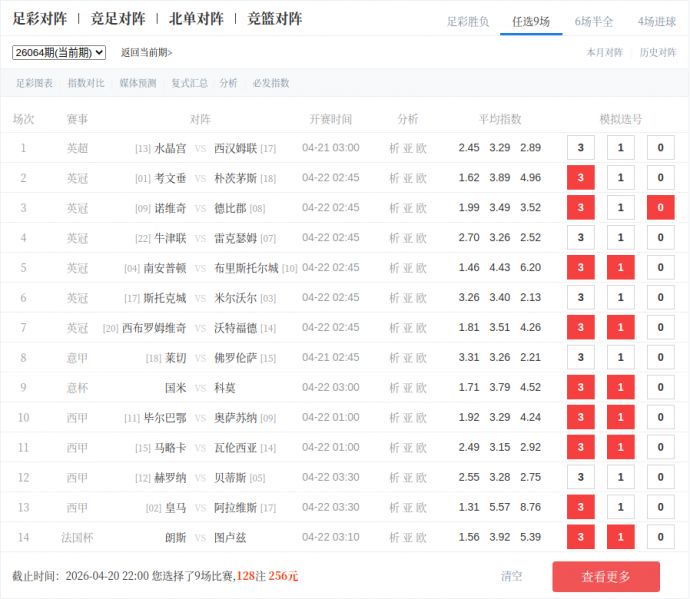This screenshot has width=690, height=599.
Task: Open the 4场进球 tab
Action: click(656, 21)
